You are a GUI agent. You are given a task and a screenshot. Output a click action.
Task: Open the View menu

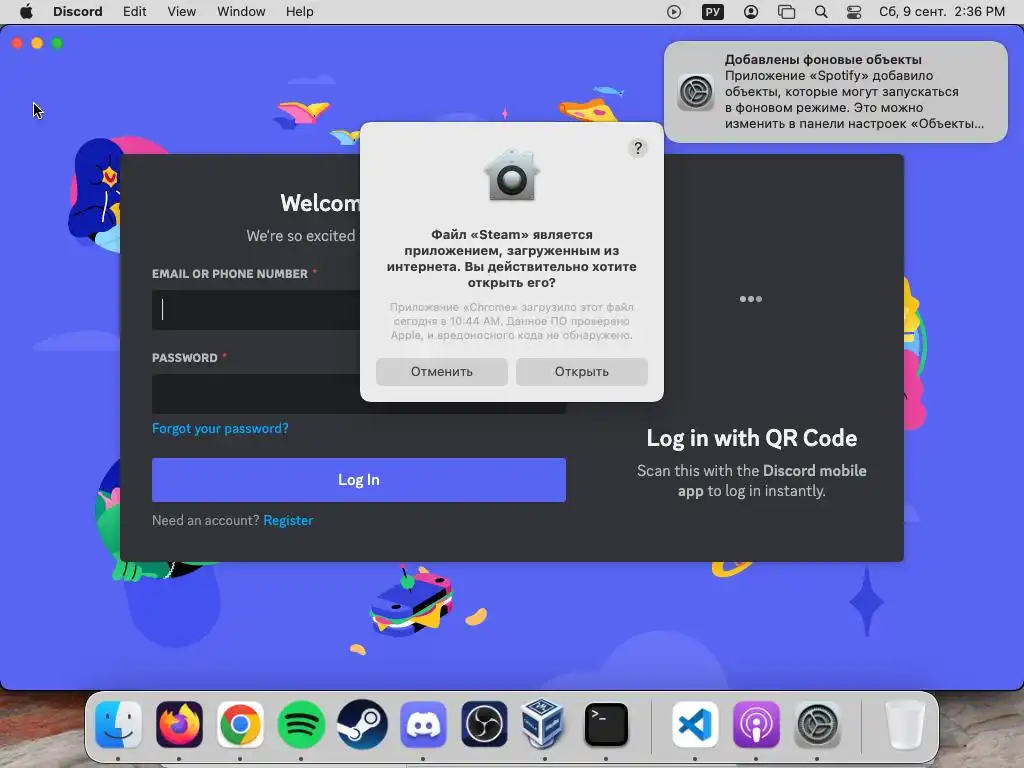[182, 12]
